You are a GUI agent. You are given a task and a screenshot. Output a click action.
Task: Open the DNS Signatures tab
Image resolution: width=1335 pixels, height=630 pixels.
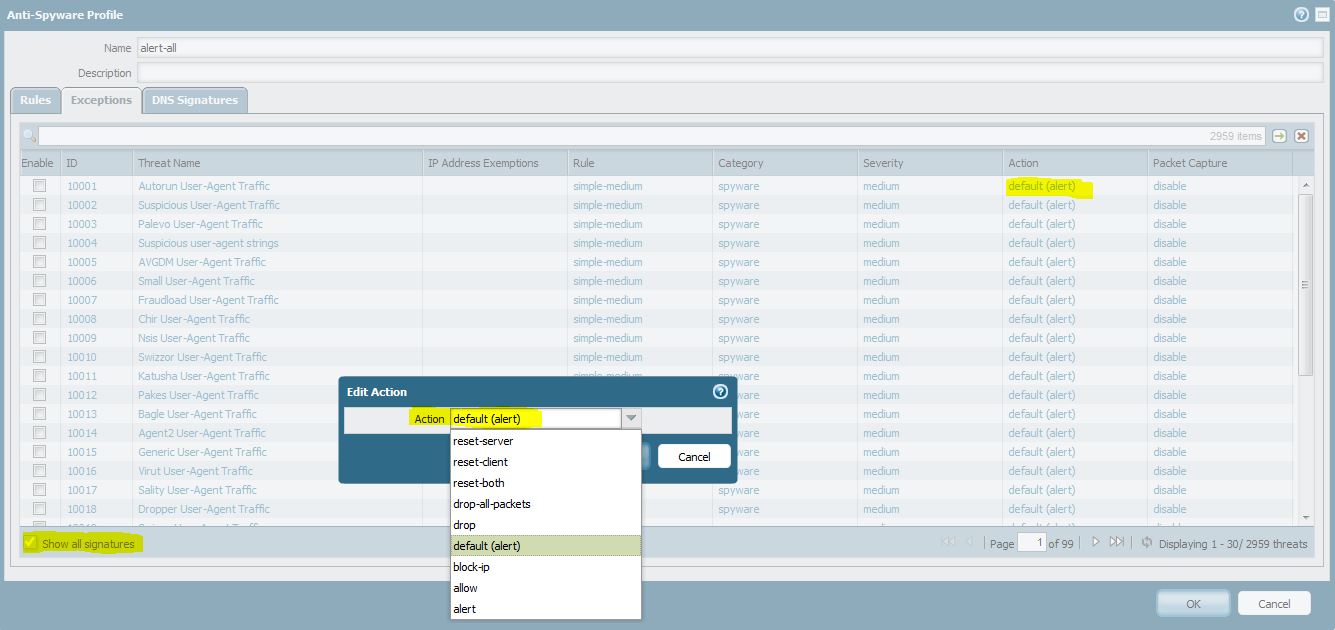195,100
